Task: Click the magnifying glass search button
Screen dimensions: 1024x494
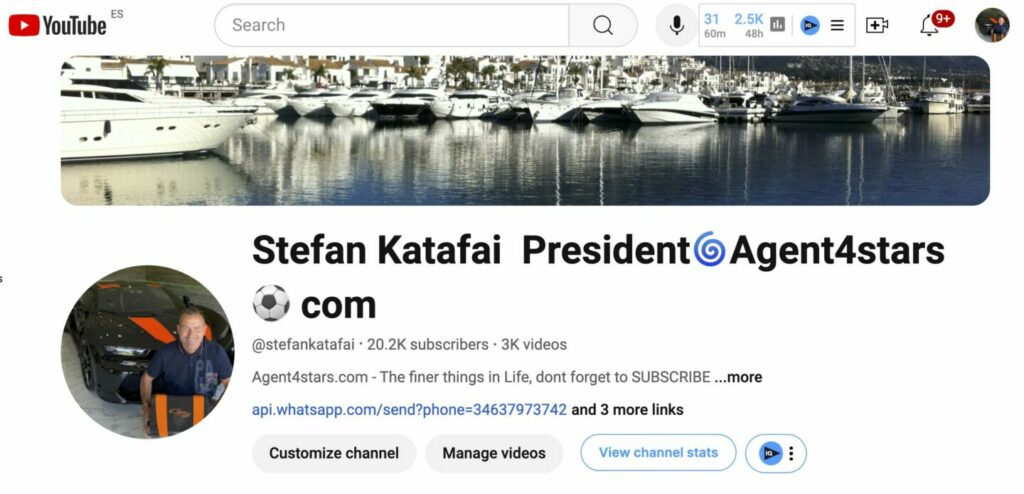Action: pos(603,25)
